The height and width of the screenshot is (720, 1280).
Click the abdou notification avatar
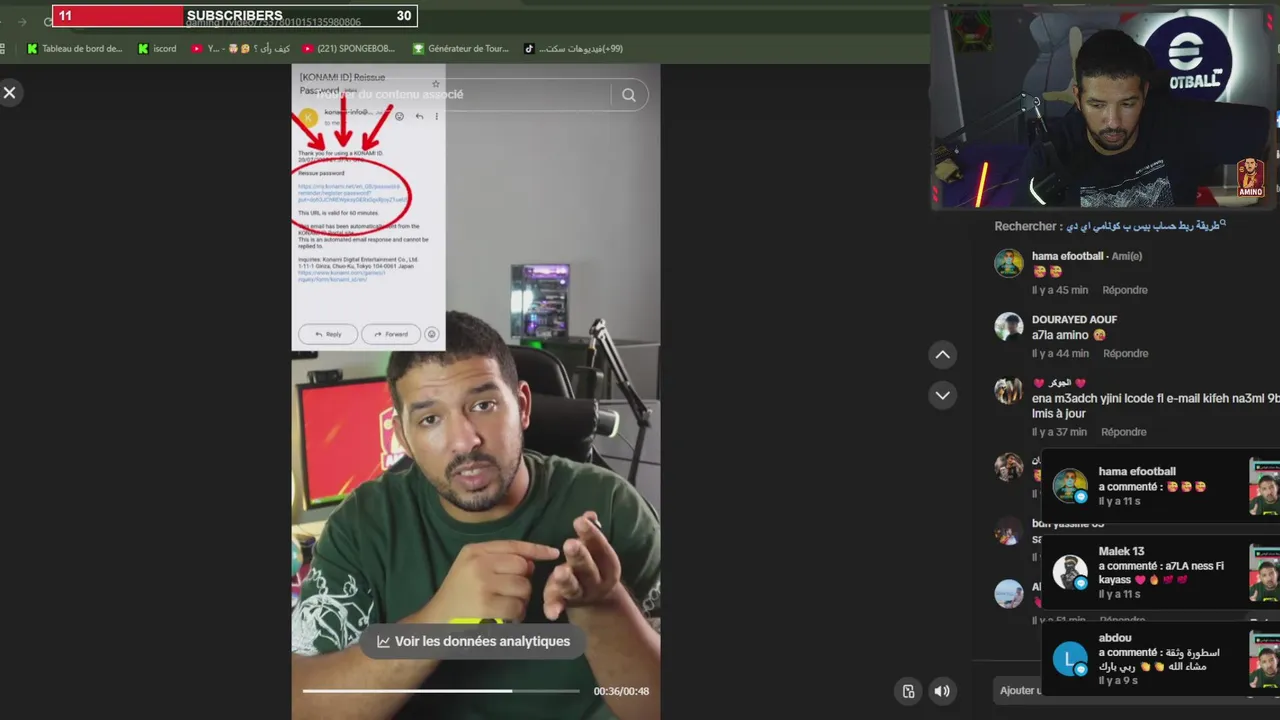pyautogui.click(x=1069, y=659)
